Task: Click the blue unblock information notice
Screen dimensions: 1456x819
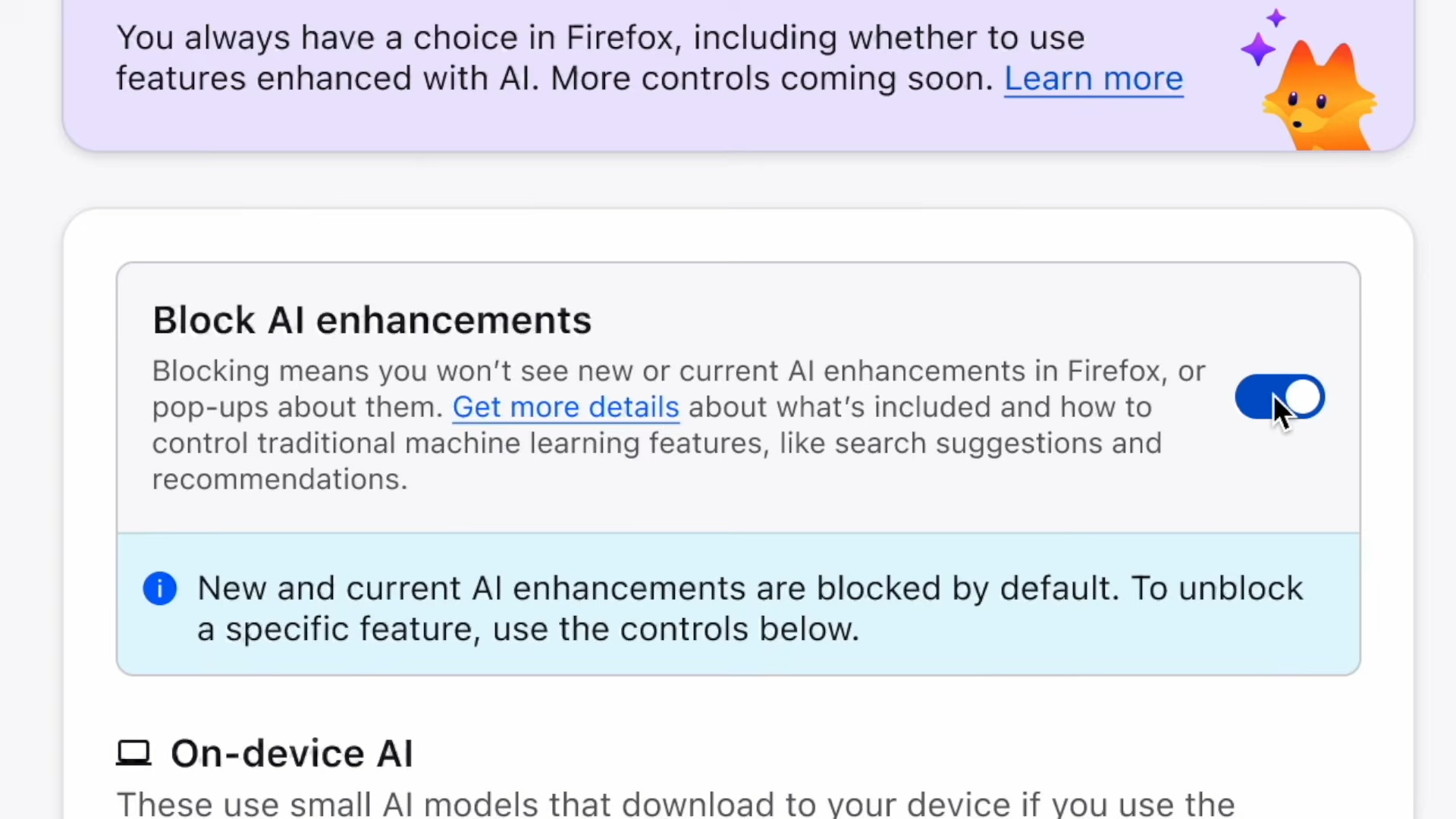Action: point(739,605)
